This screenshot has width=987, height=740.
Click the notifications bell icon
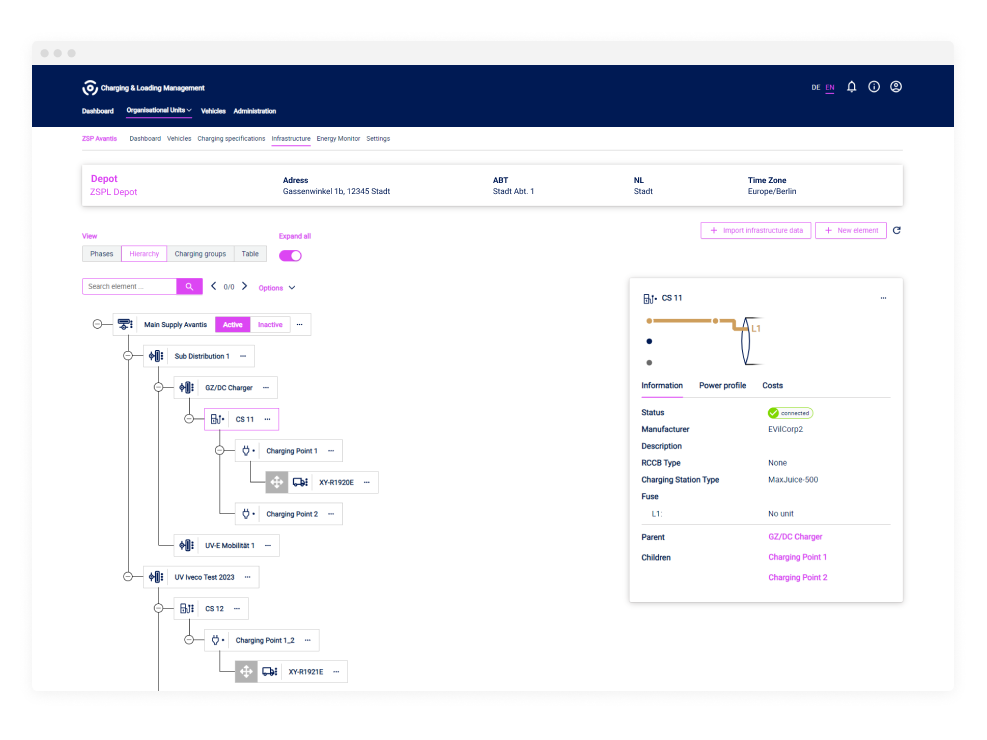pyautogui.click(x=851, y=87)
